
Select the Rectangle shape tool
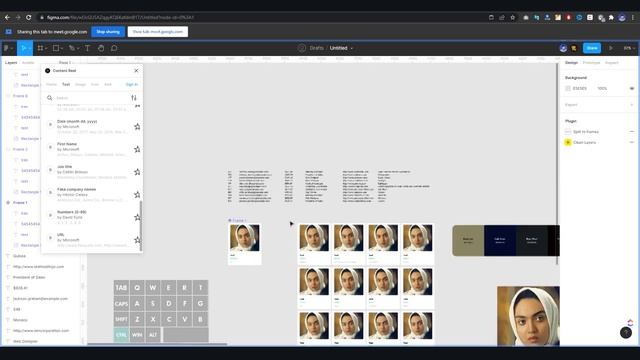(56, 48)
